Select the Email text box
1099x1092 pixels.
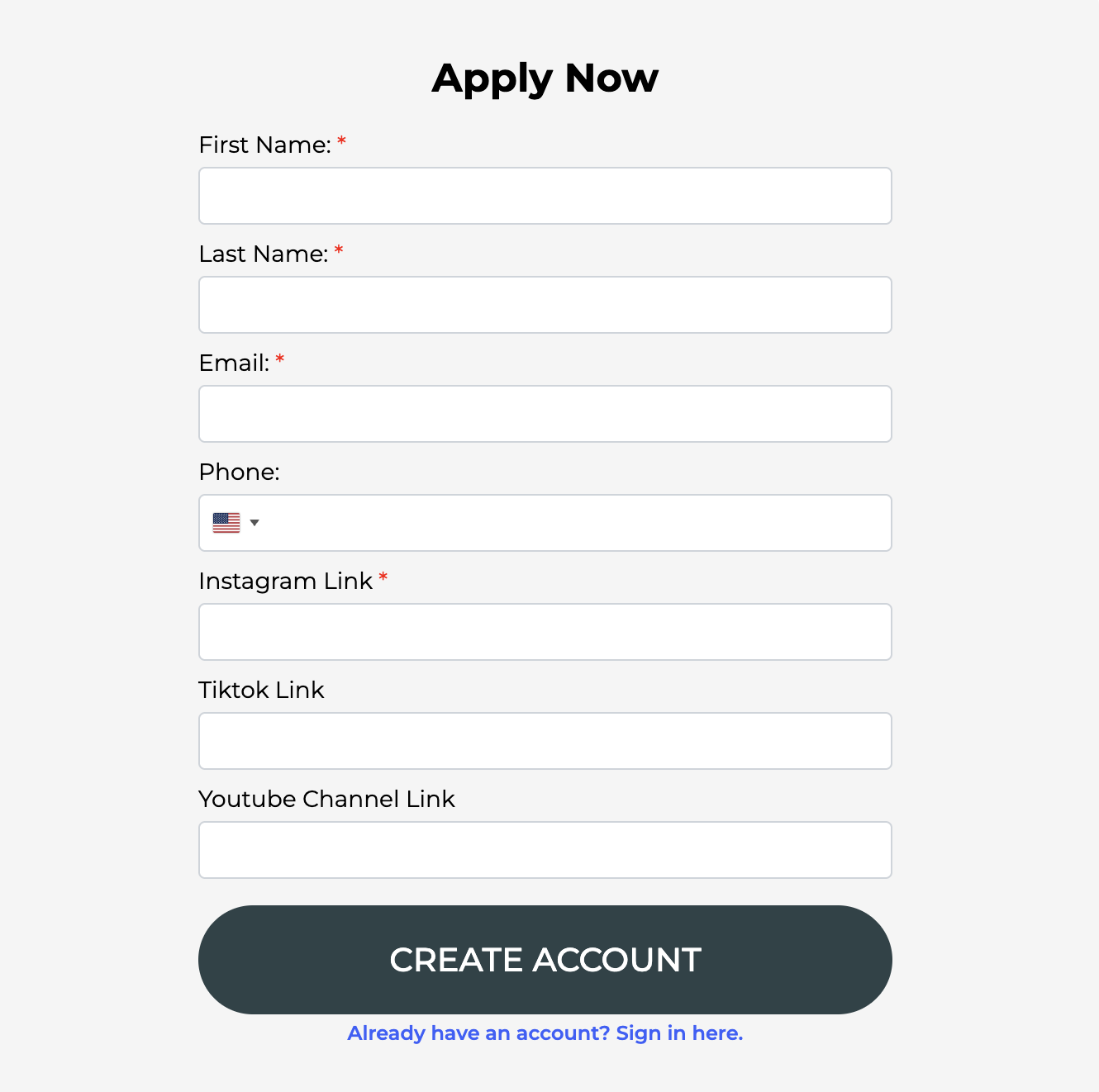pos(545,414)
